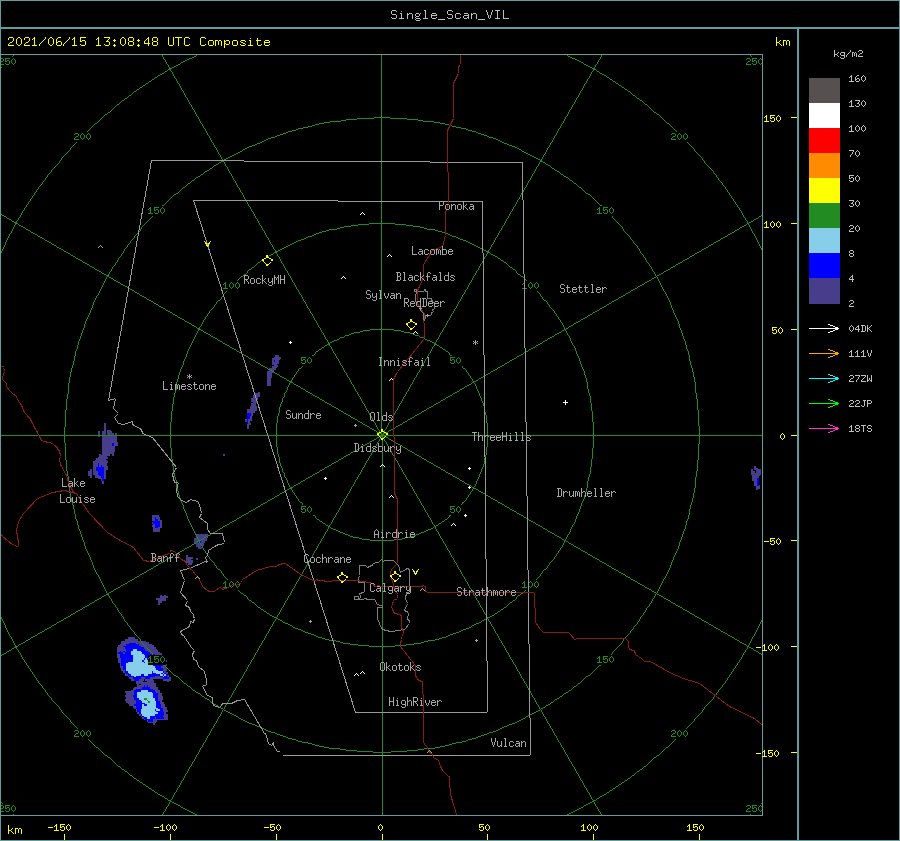
Task: Click the Banff town label
Action: point(165,558)
